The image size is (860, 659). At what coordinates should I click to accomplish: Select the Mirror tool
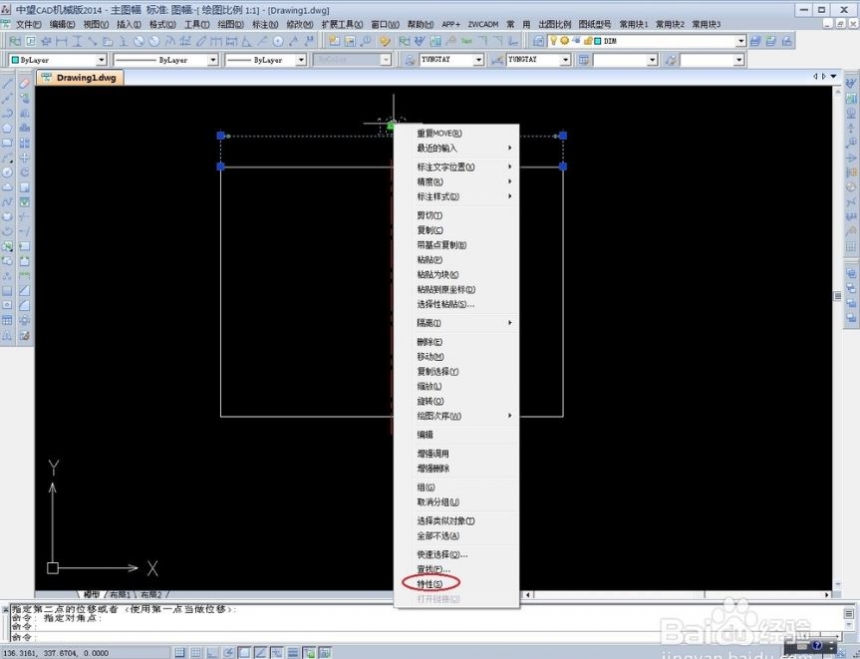click(x=24, y=113)
